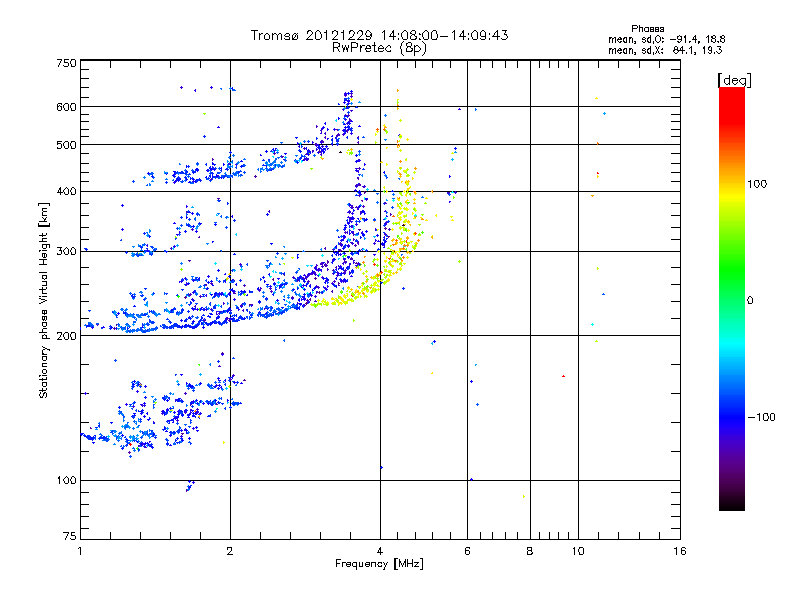Click the isolated red point near 9.5 MHz

click(563, 376)
